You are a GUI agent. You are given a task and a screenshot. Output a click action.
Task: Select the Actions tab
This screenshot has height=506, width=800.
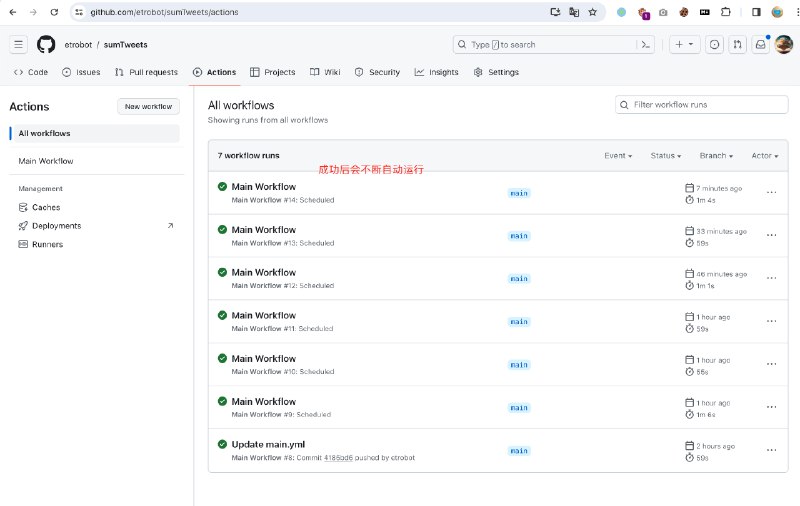[x=214, y=72]
